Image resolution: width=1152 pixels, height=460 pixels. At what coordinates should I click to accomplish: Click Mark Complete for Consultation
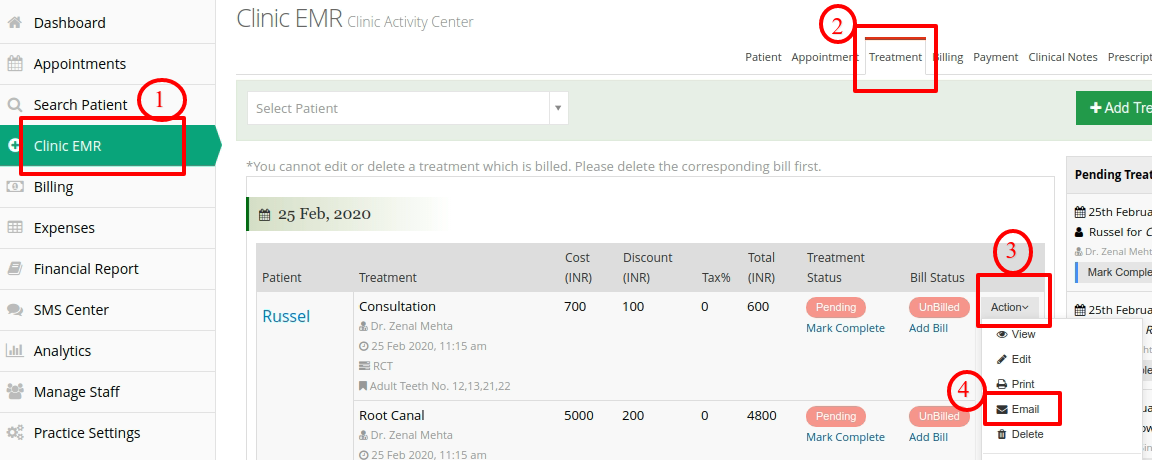tap(845, 328)
